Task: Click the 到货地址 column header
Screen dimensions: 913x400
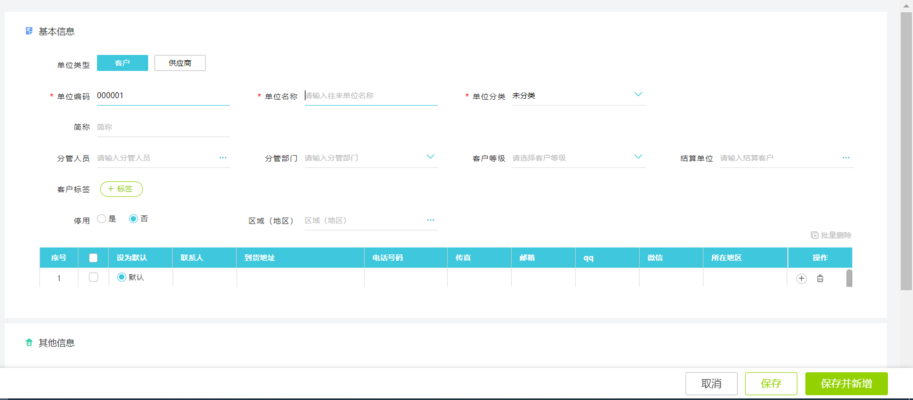Action: (x=300, y=257)
